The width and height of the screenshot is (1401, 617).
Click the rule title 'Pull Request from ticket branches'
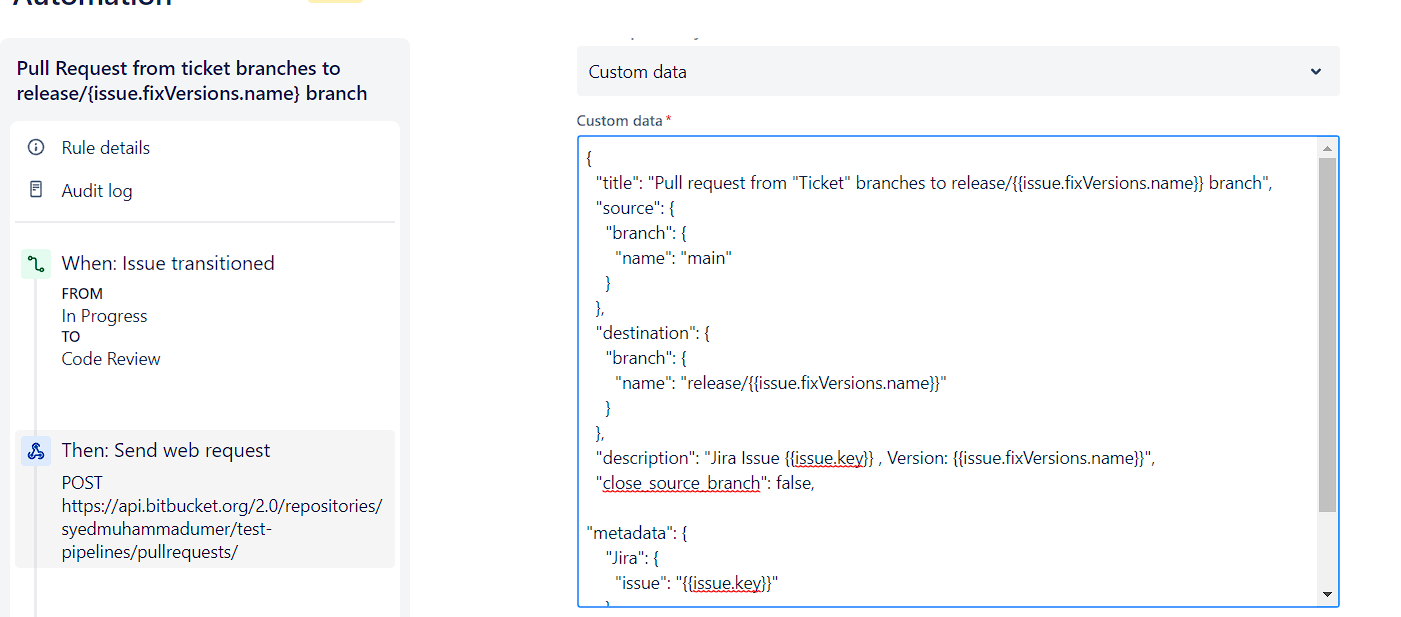click(192, 81)
